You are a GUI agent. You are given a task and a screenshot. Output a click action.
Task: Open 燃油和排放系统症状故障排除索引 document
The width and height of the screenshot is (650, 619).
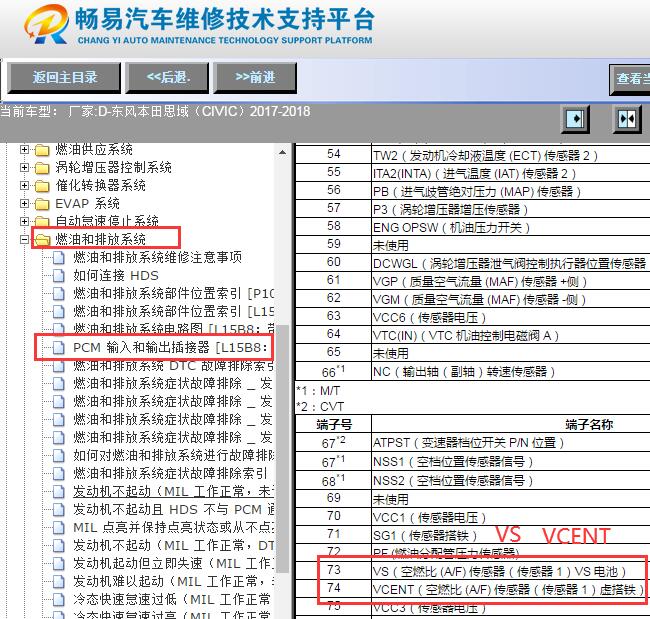[x=170, y=473]
